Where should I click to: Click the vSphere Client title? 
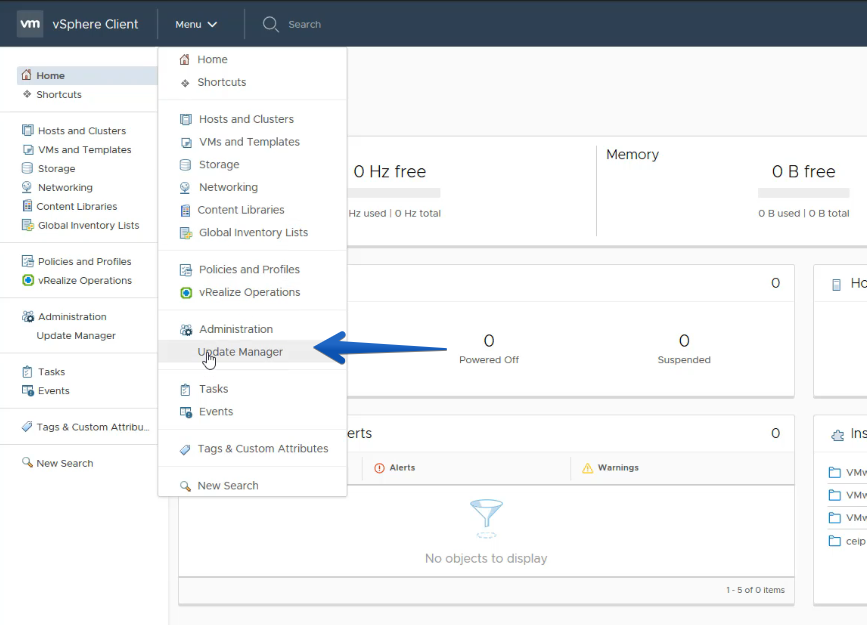pyautogui.click(x=95, y=24)
